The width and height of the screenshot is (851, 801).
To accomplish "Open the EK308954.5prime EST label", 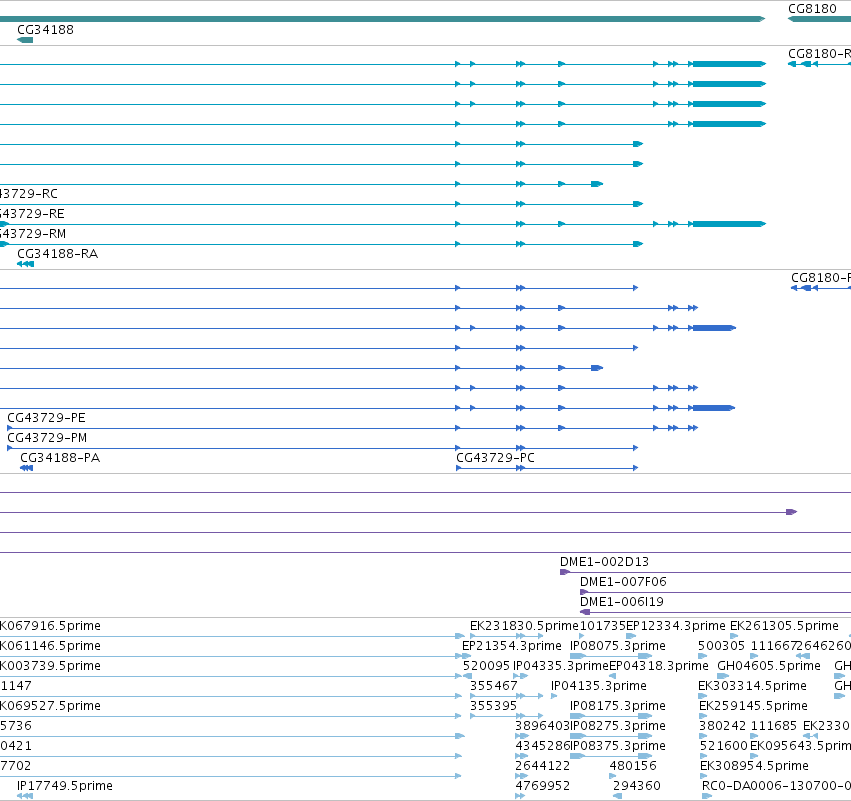I will [754, 766].
